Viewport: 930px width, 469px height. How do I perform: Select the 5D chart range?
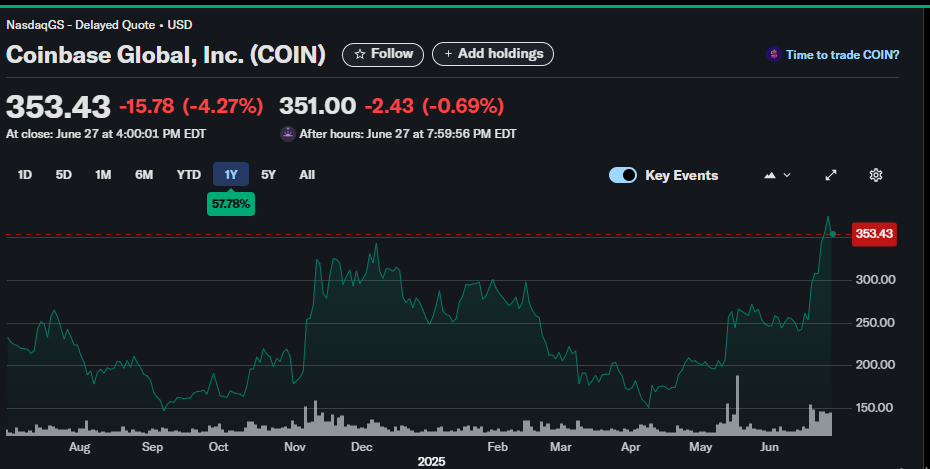pyautogui.click(x=63, y=175)
